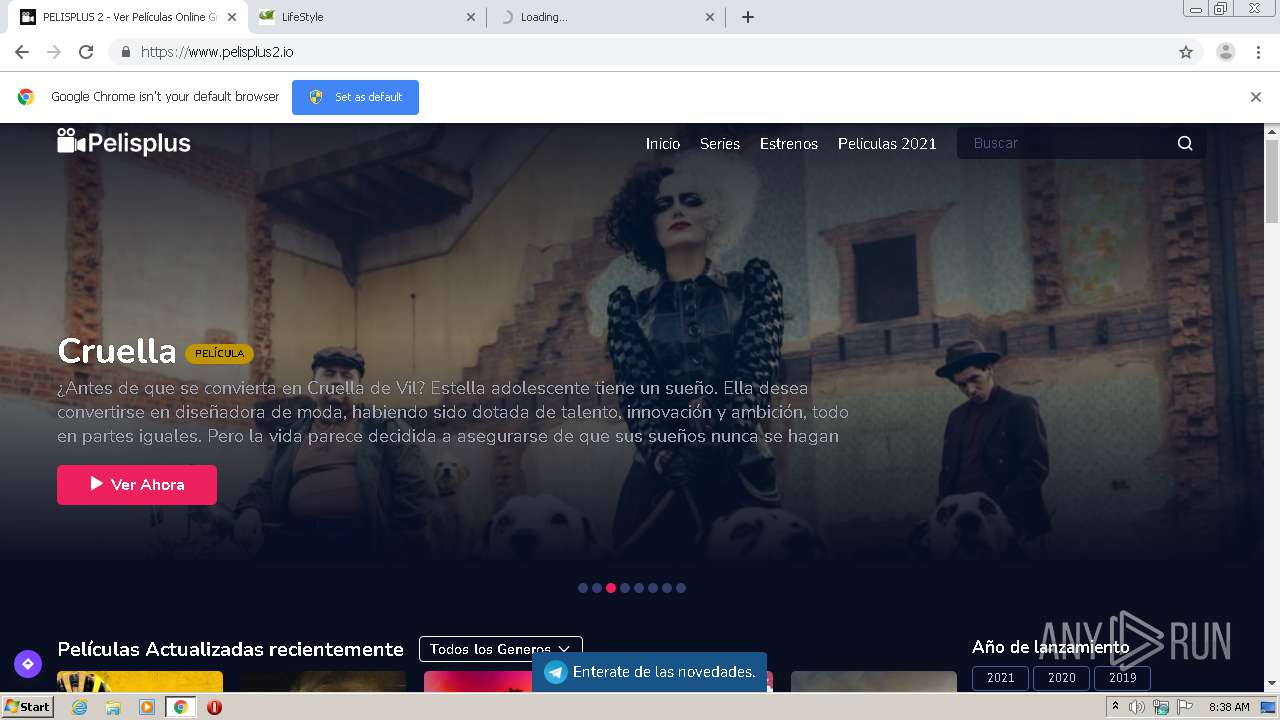Switch to the LifeStyle tab
1280x720 pixels.
click(x=368, y=17)
